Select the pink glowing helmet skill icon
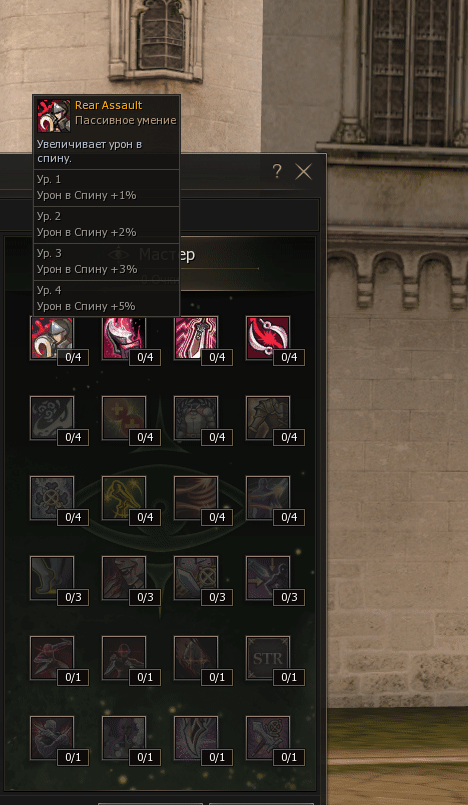Viewport: 468px width, 805px height. click(124, 337)
